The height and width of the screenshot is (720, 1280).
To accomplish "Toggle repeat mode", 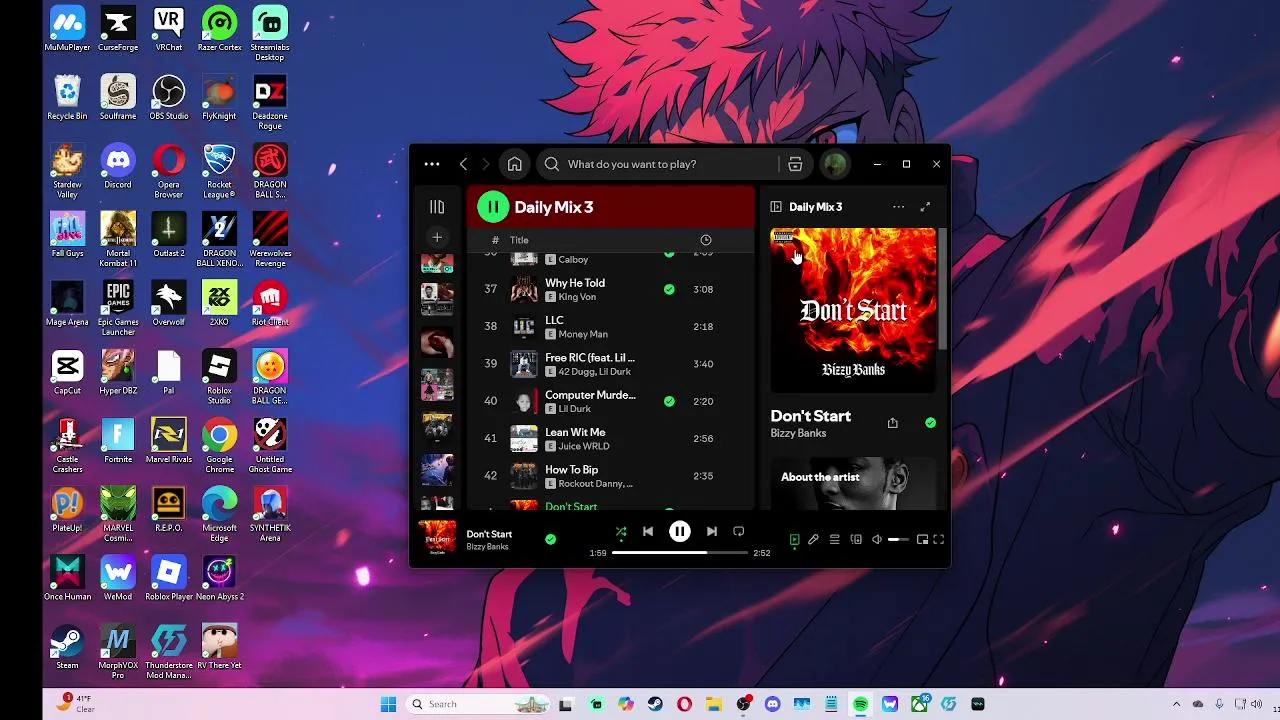I will (738, 532).
